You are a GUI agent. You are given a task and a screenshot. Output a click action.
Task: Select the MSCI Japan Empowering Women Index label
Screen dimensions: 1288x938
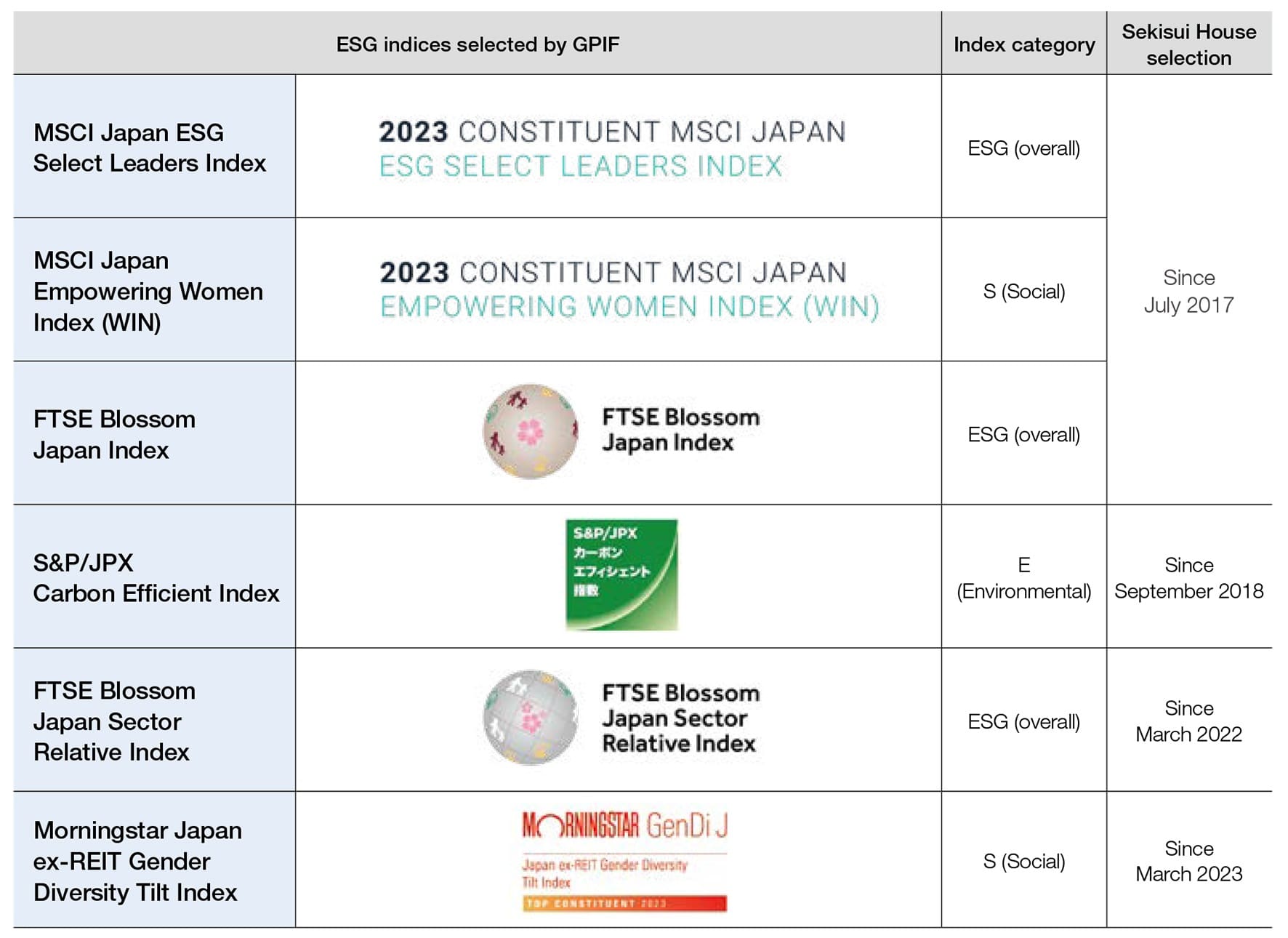click(x=148, y=291)
